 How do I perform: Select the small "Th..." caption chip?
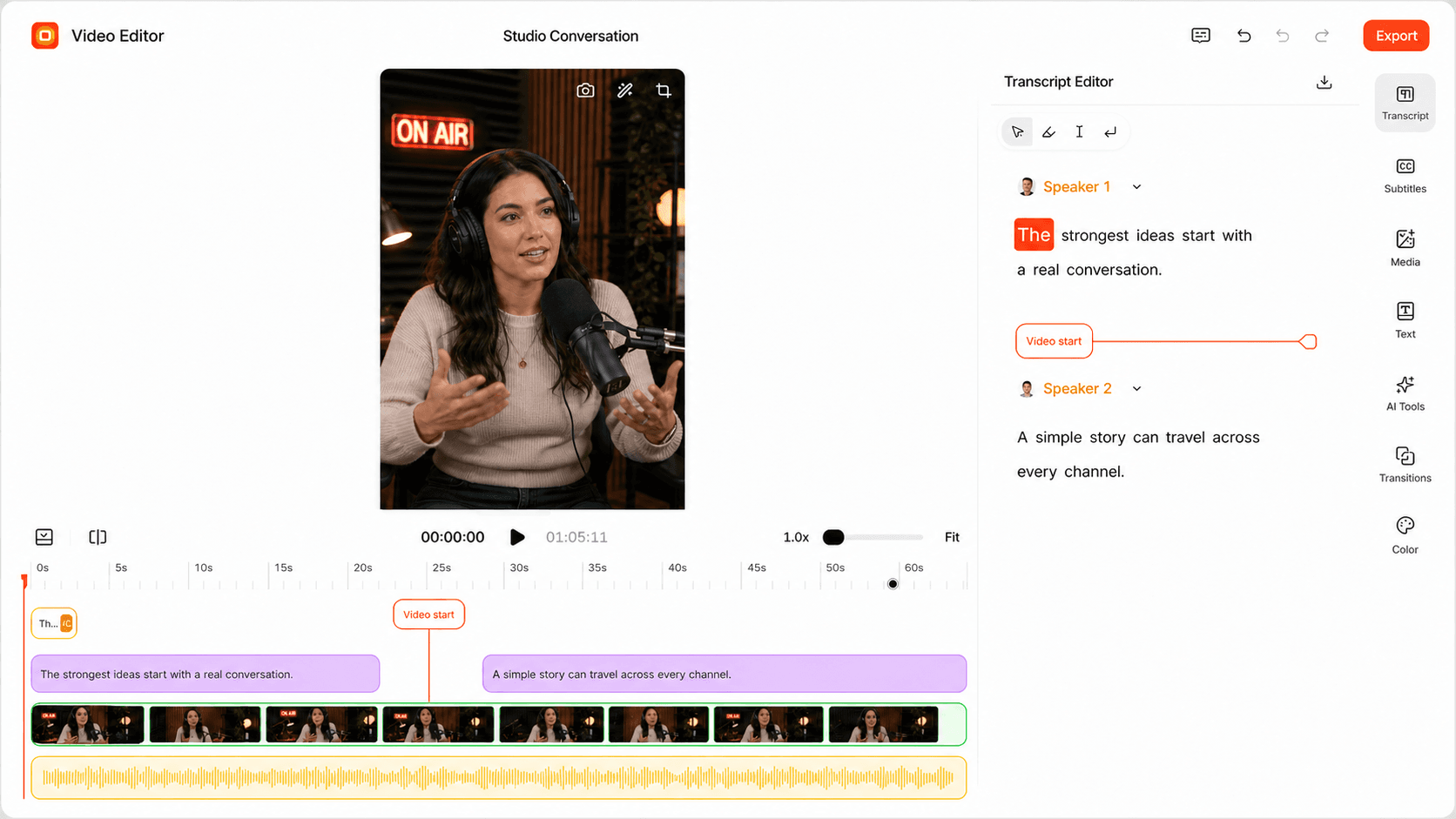[54, 623]
